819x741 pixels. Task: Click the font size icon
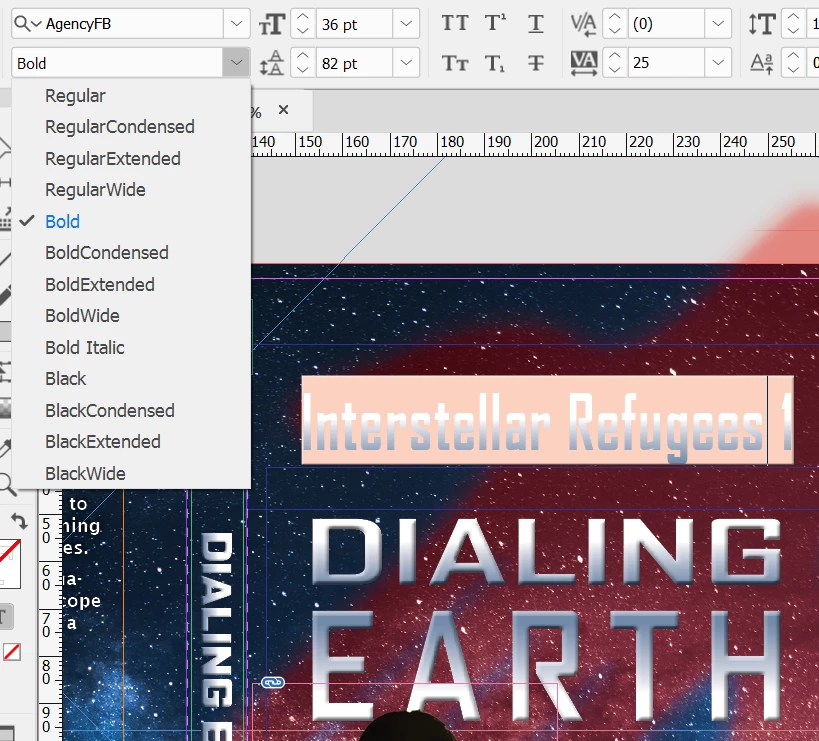[272, 24]
